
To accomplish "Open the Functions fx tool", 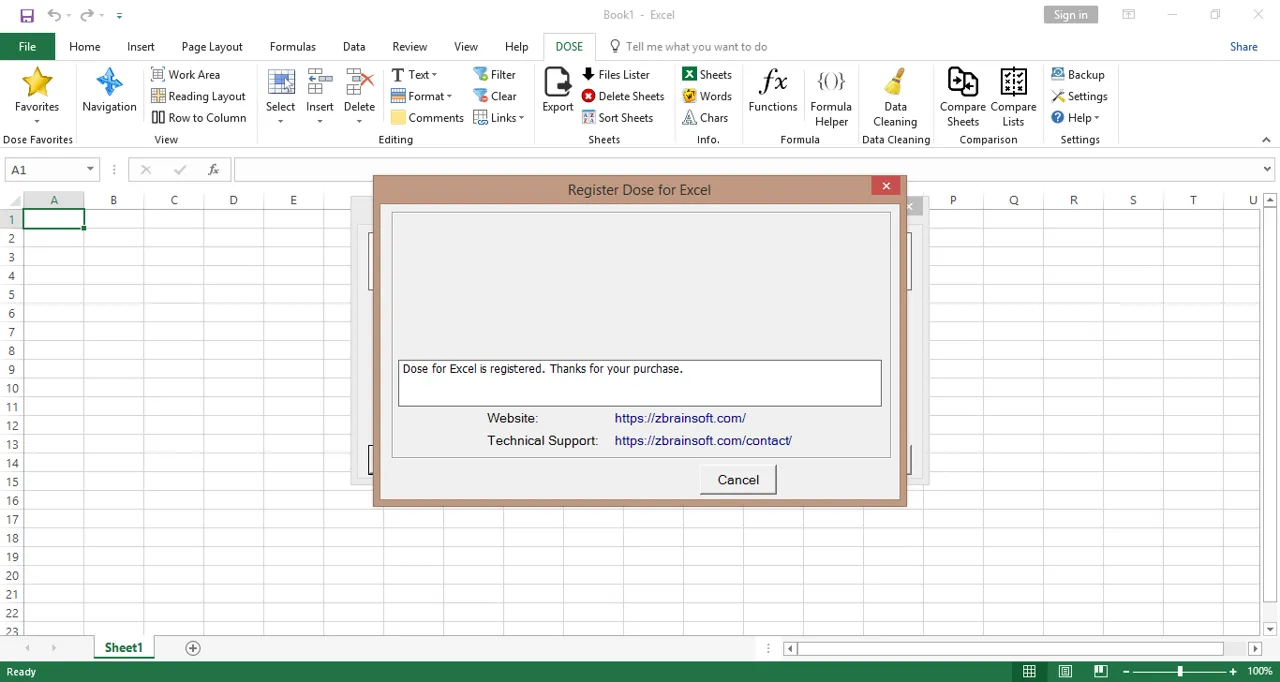I will pos(773,91).
